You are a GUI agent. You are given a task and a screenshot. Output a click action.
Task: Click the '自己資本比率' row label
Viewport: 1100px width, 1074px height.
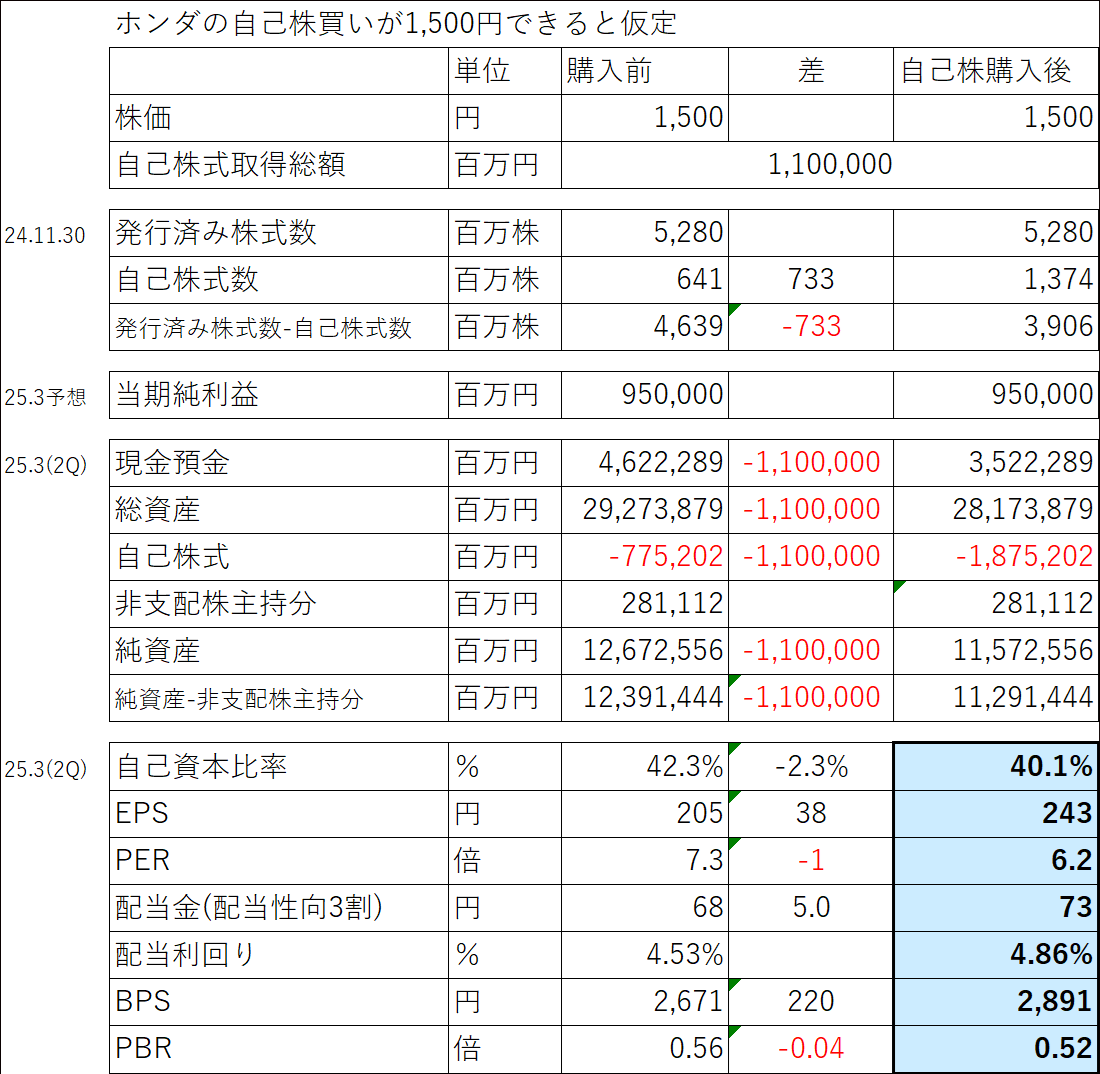201,767
